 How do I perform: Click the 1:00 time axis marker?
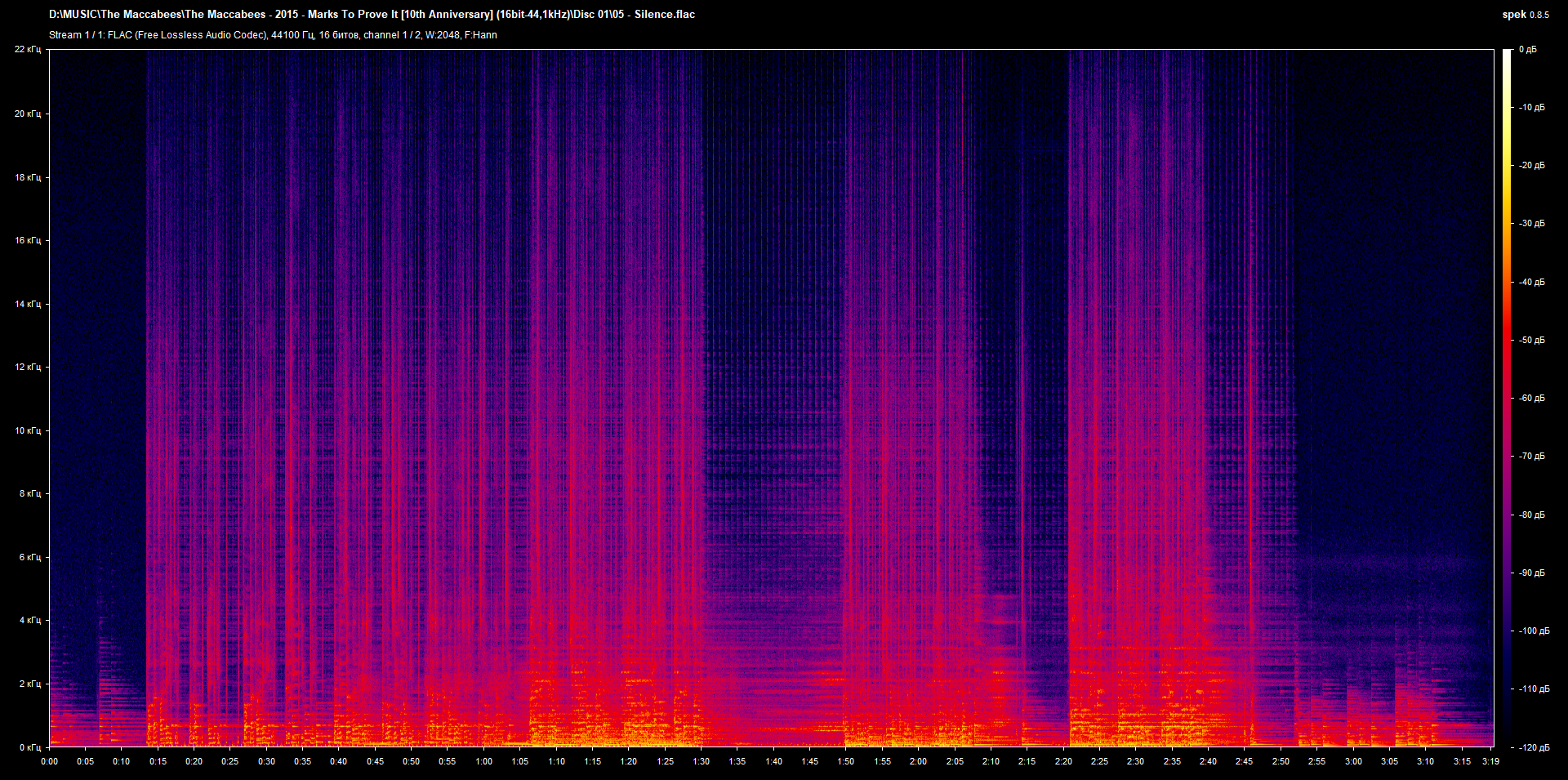pos(483,761)
